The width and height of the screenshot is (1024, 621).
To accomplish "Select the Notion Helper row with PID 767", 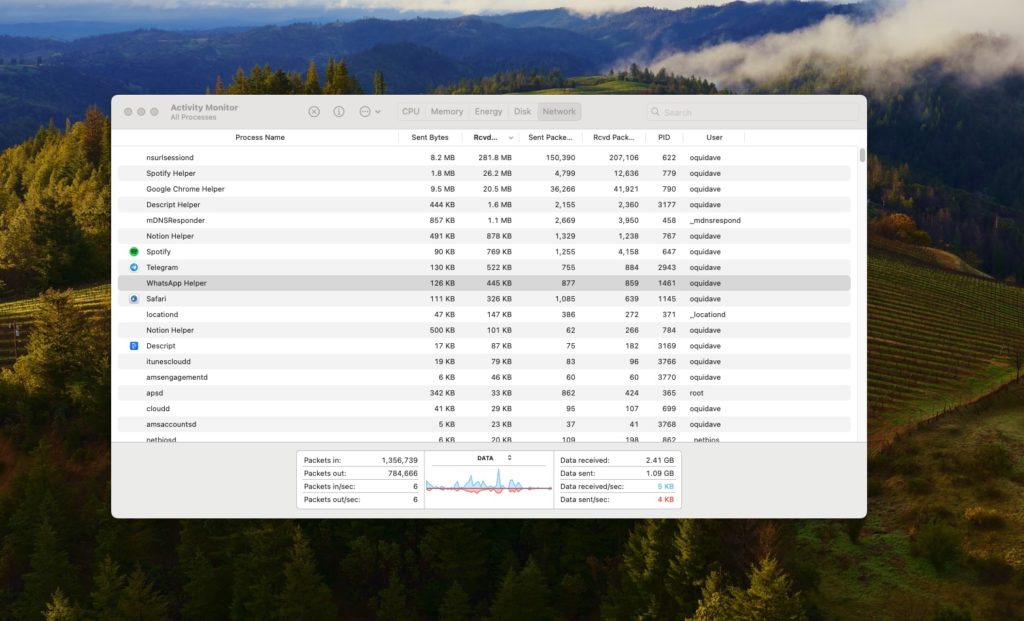I will 484,236.
